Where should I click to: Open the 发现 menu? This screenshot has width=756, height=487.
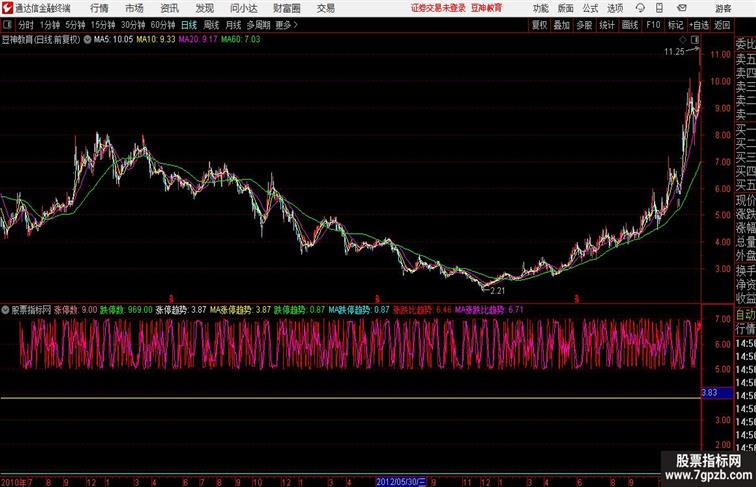[x=204, y=8]
